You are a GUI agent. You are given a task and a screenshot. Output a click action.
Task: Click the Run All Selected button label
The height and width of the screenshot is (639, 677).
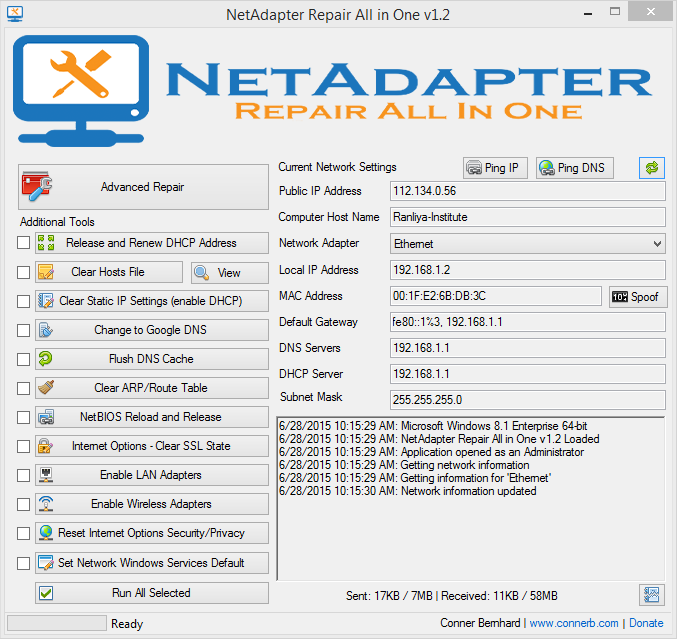151,593
